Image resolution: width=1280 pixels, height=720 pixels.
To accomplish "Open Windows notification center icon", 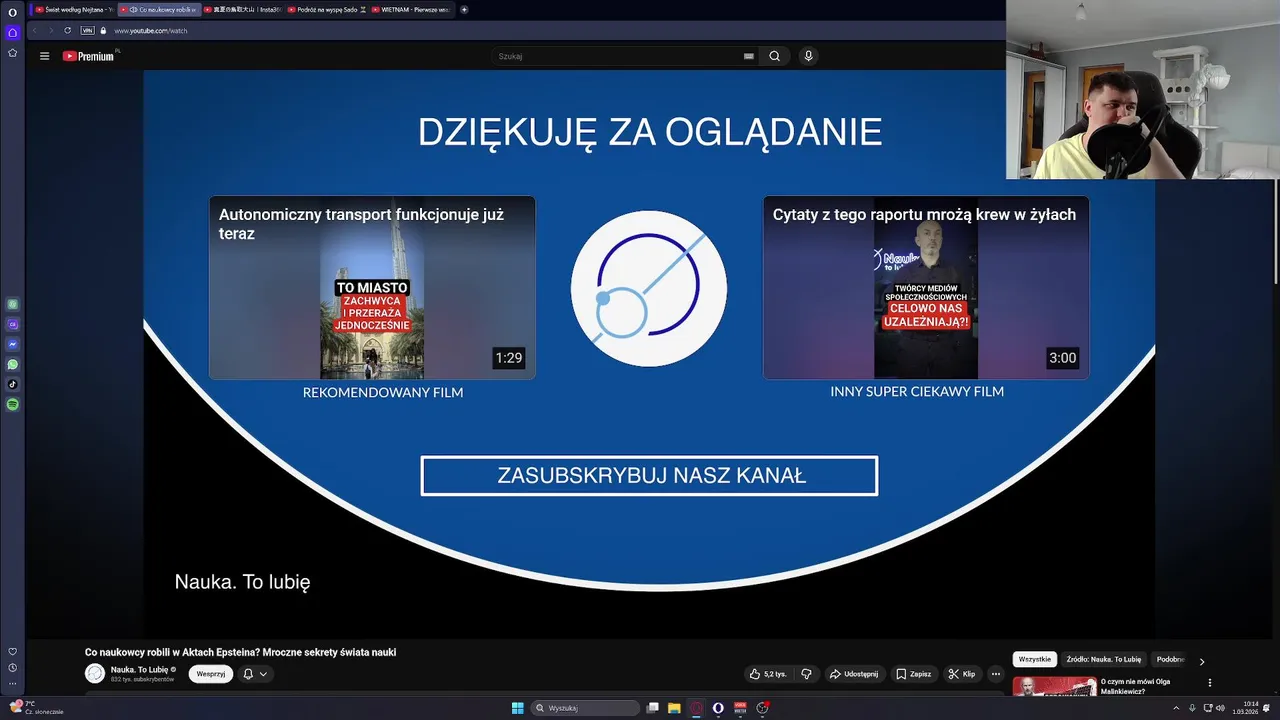I will click(1267, 708).
